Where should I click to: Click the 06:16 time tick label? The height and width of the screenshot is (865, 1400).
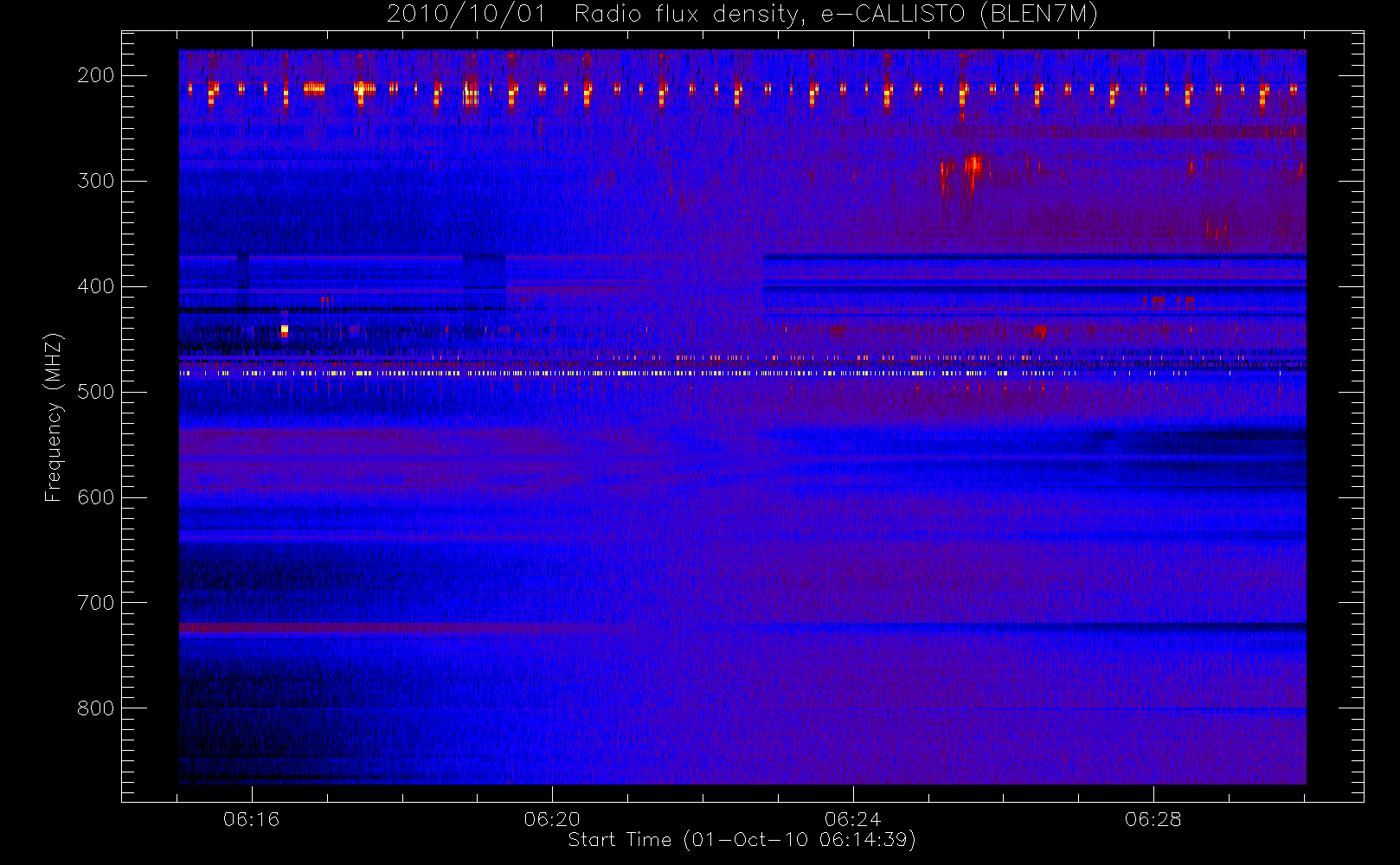click(252, 819)
